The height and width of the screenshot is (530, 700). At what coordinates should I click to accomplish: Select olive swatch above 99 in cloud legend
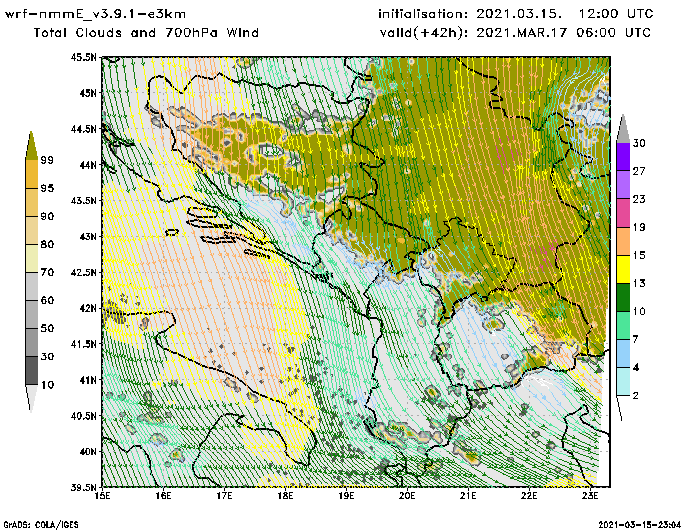point(31,146)
